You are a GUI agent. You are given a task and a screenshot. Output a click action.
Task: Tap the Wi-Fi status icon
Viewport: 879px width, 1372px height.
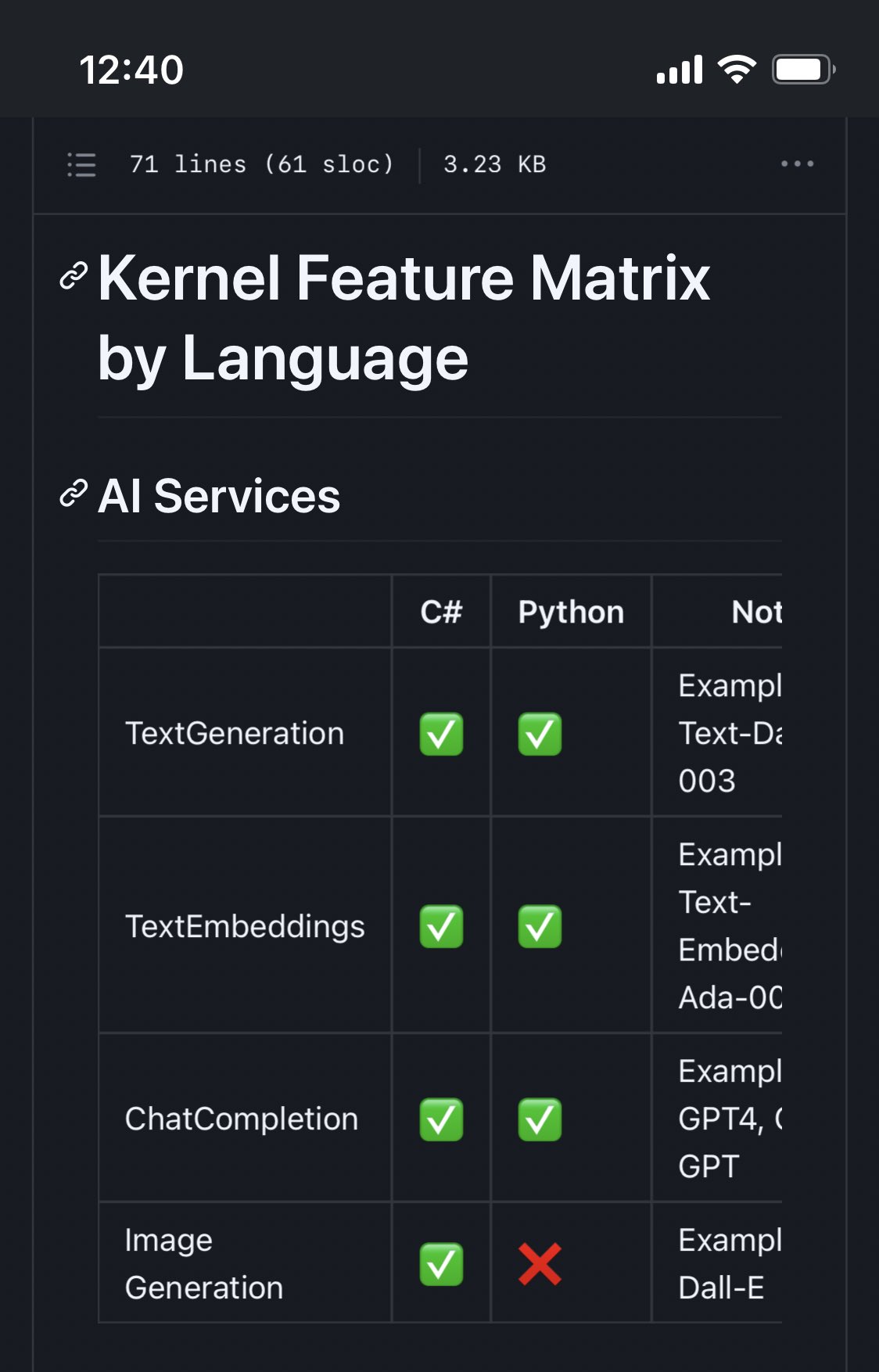tap(737, 70)
